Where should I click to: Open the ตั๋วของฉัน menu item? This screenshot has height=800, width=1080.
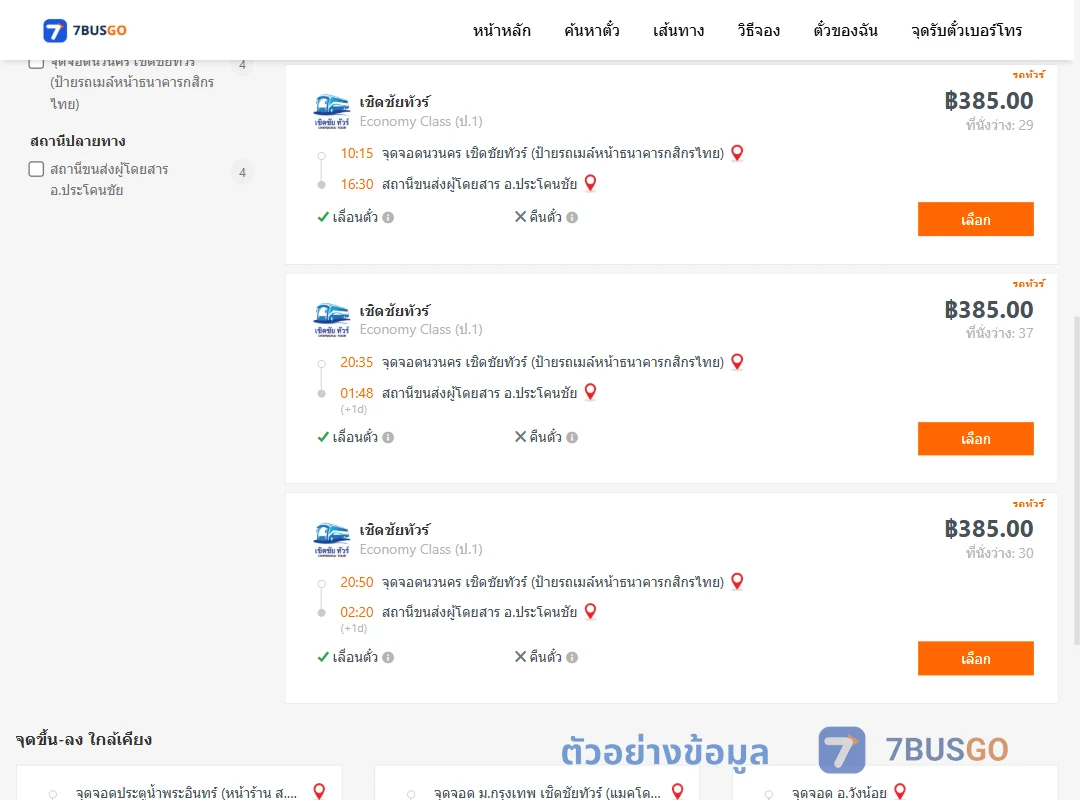pos(845,30)
